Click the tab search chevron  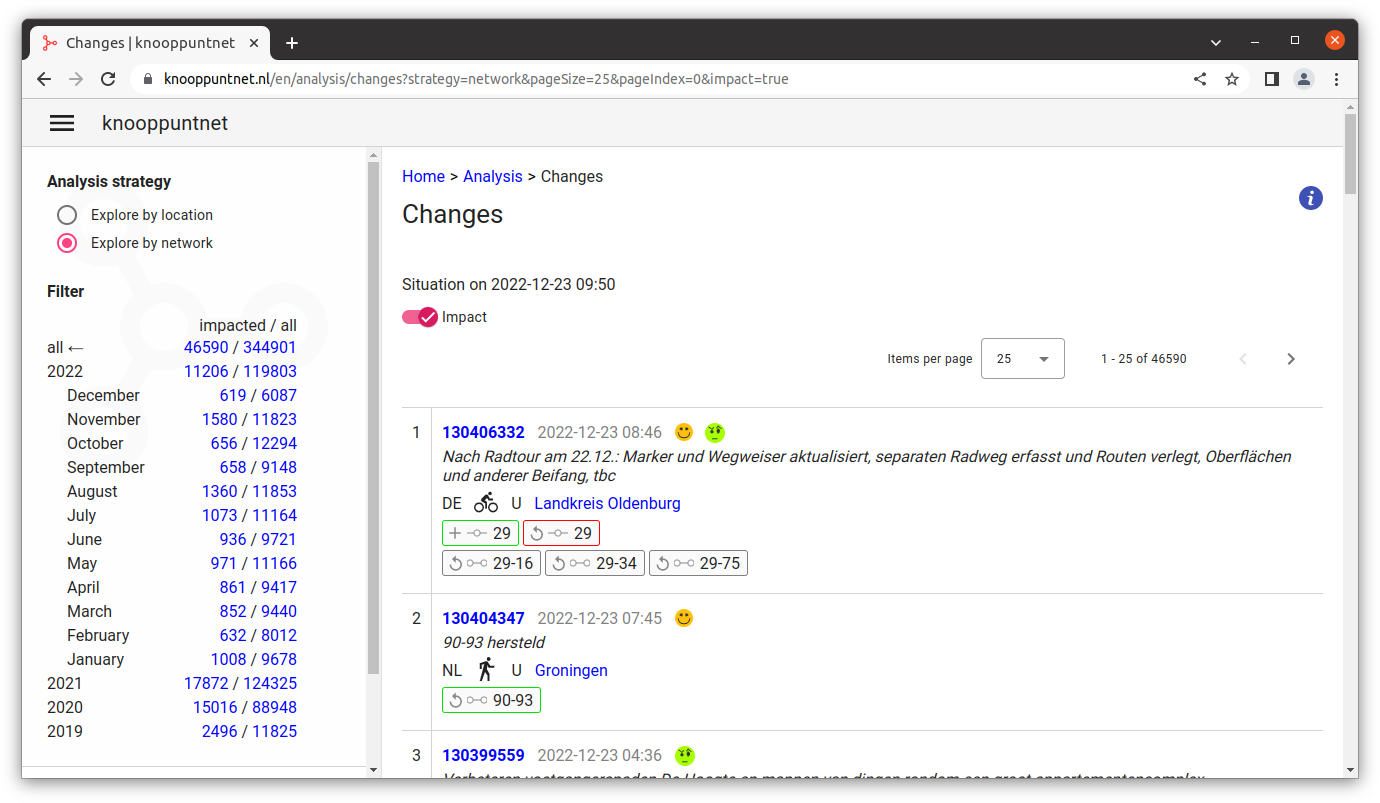(x=1216, y=42)
